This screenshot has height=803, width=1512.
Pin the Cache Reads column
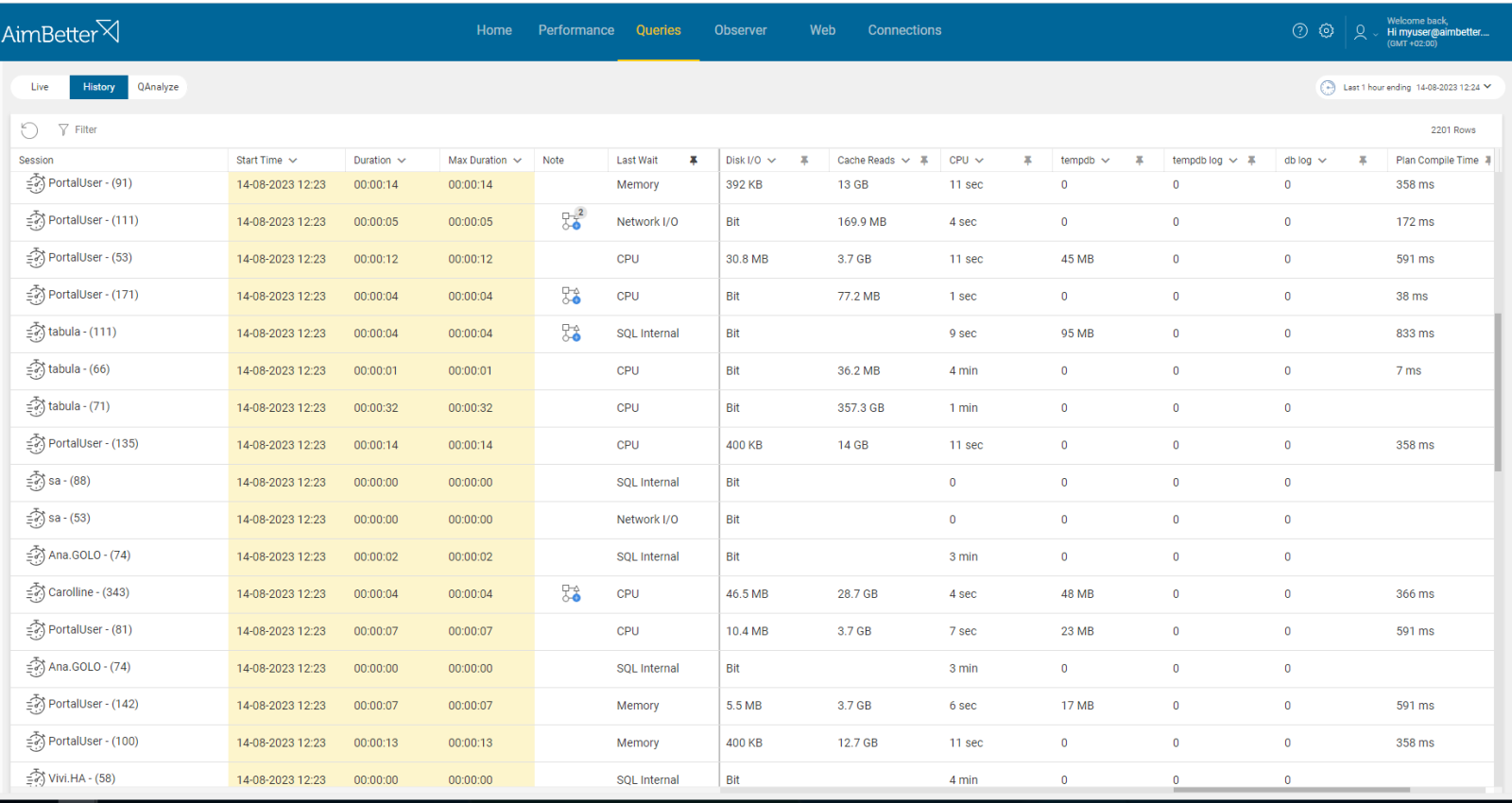coord(924,161)
